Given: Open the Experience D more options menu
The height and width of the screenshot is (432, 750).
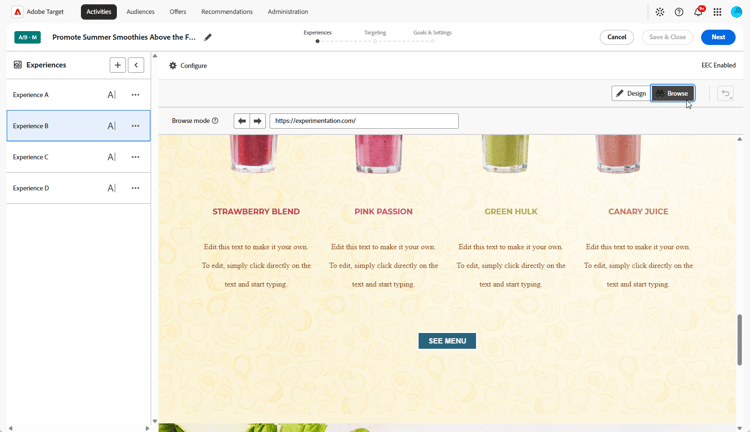Looking at the screenshot, I should click(135, 188).
